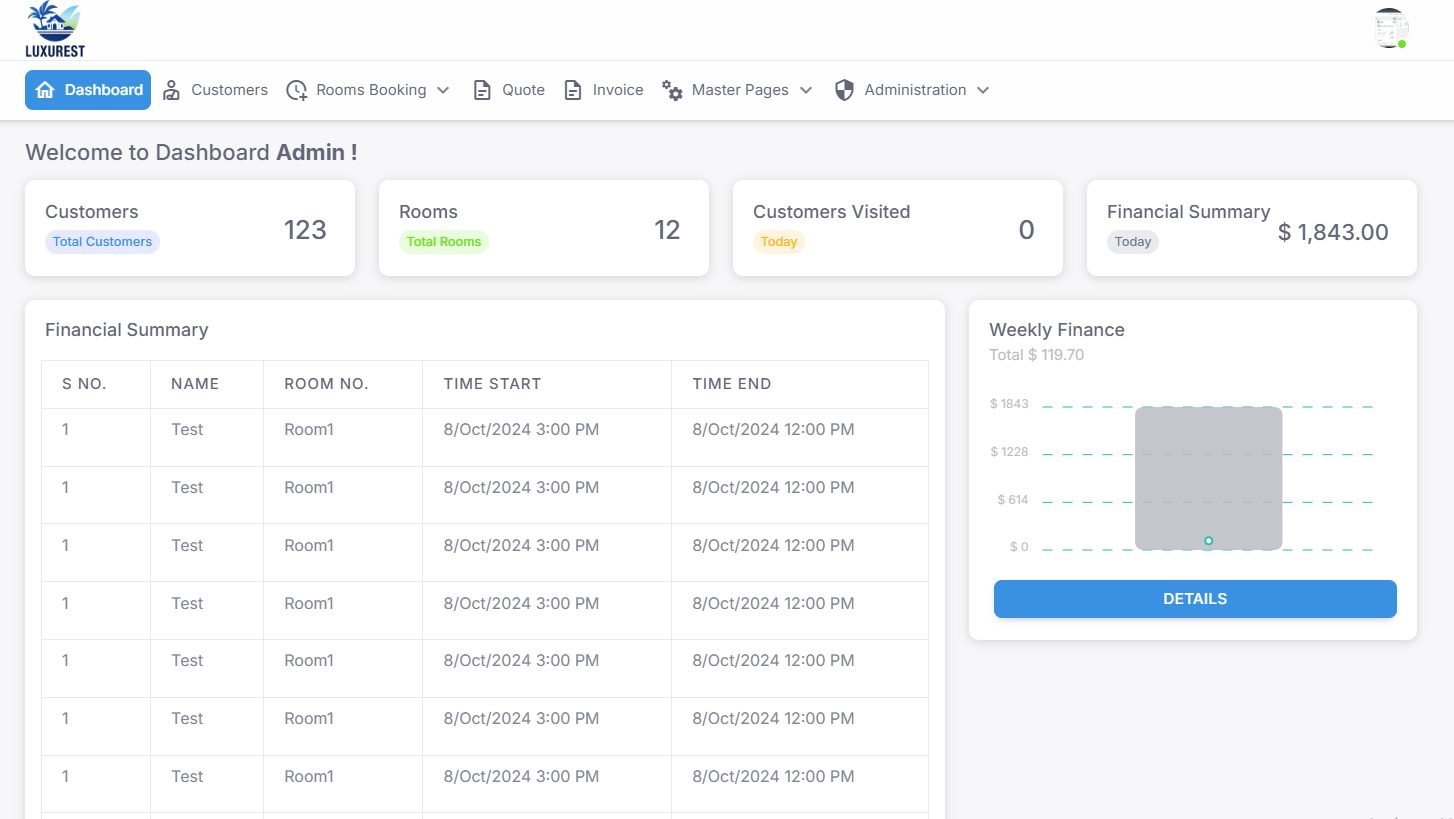This screenshot has height=819, width=1454.
Task: Click the Total Customers badge
Action: click(102, 242)
